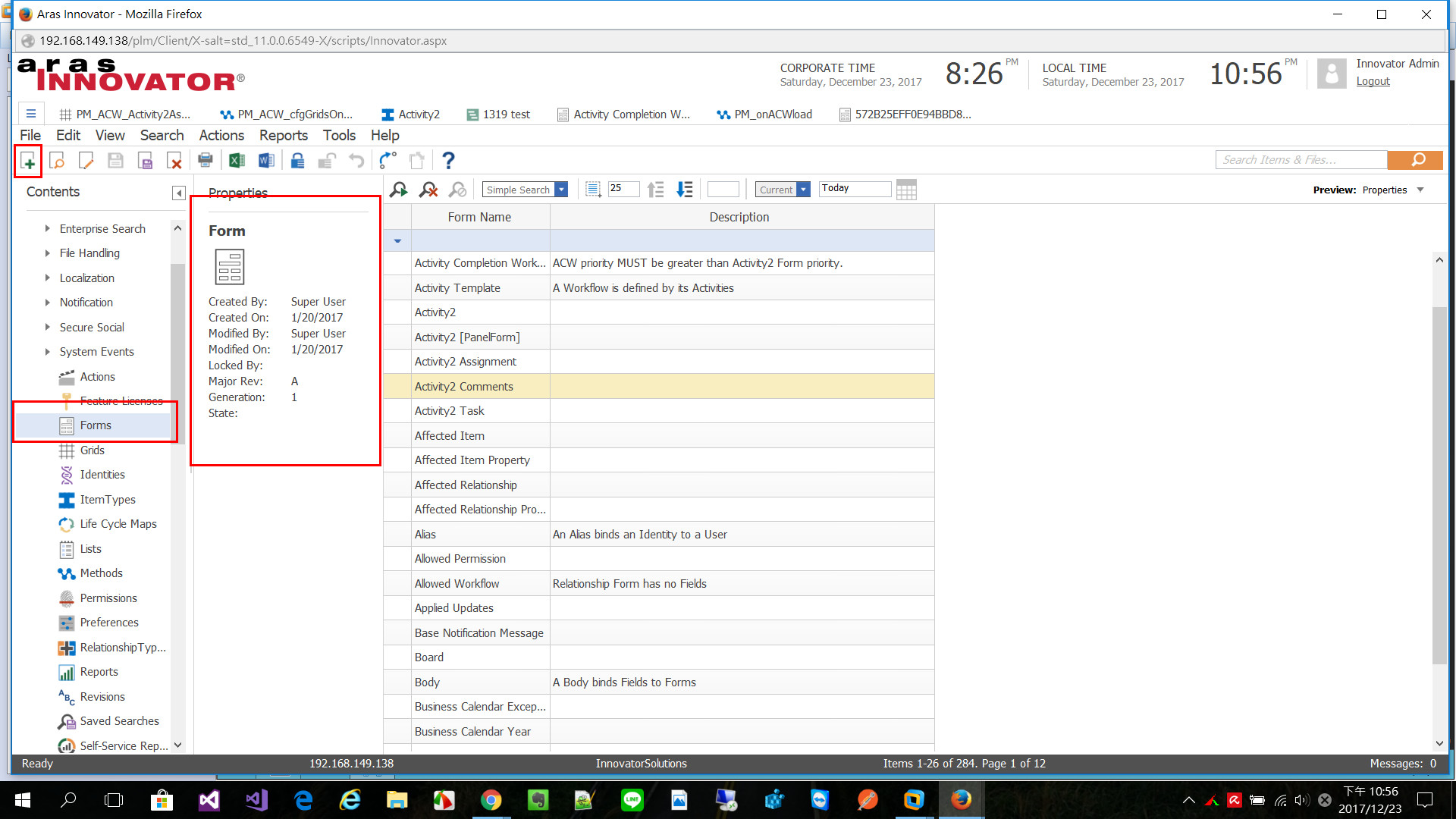This screenshot has width=1456, height=819.
Task: Open the Simple Search mode dropdown
Action: point(561,190)
